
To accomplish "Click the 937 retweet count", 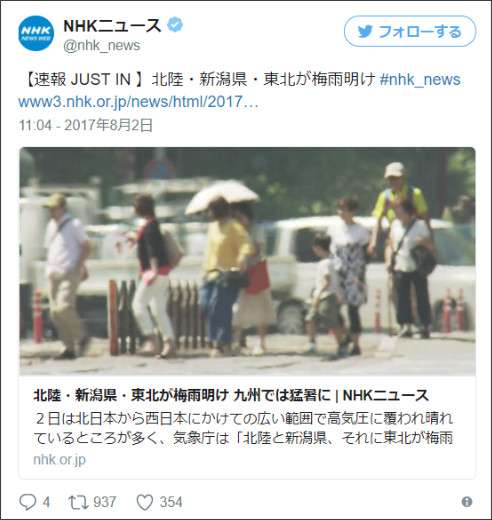I will [x=105, y=502].
